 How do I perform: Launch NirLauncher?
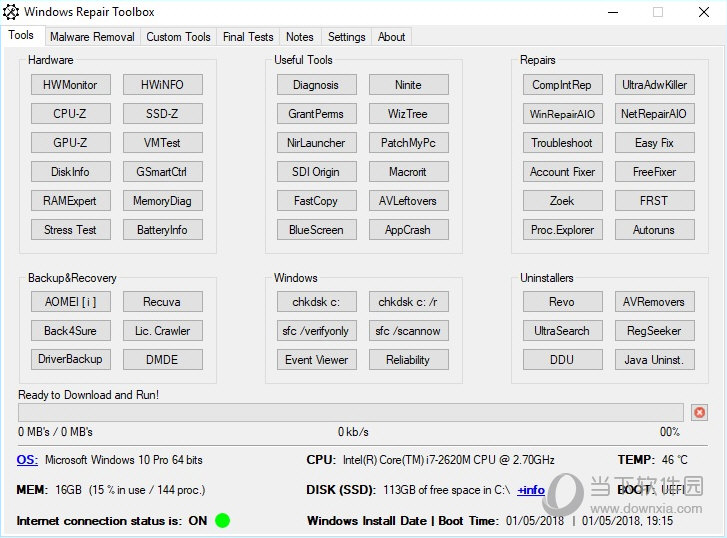317,143
